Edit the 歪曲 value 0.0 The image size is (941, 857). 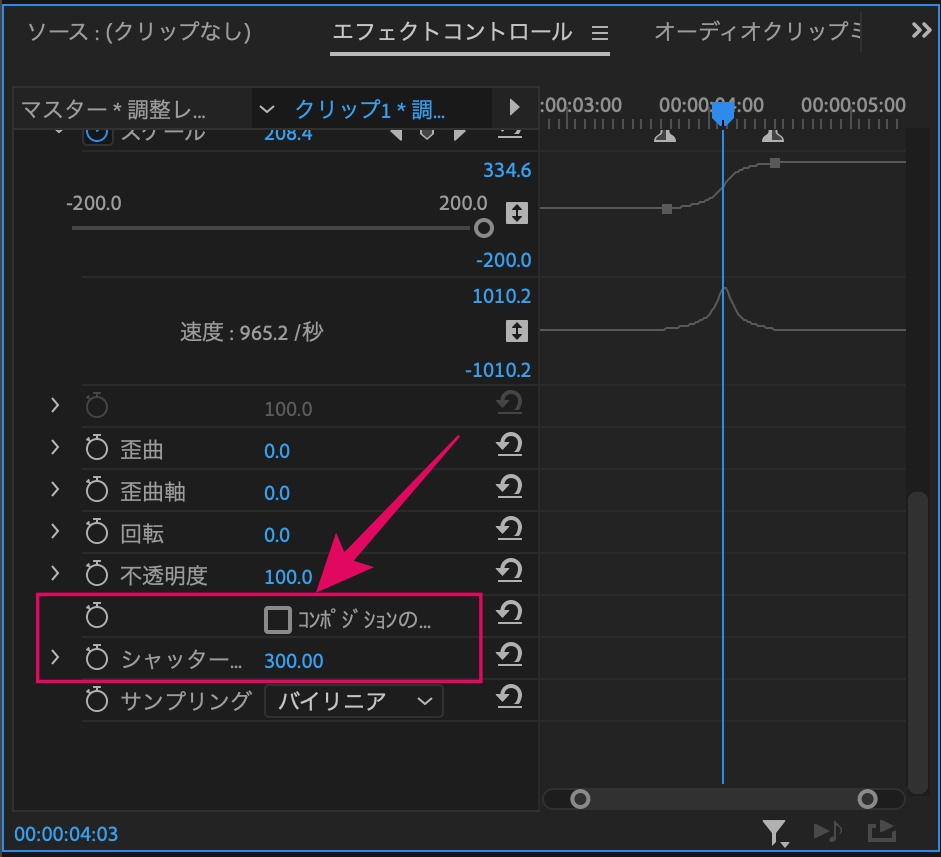(277, 451)
